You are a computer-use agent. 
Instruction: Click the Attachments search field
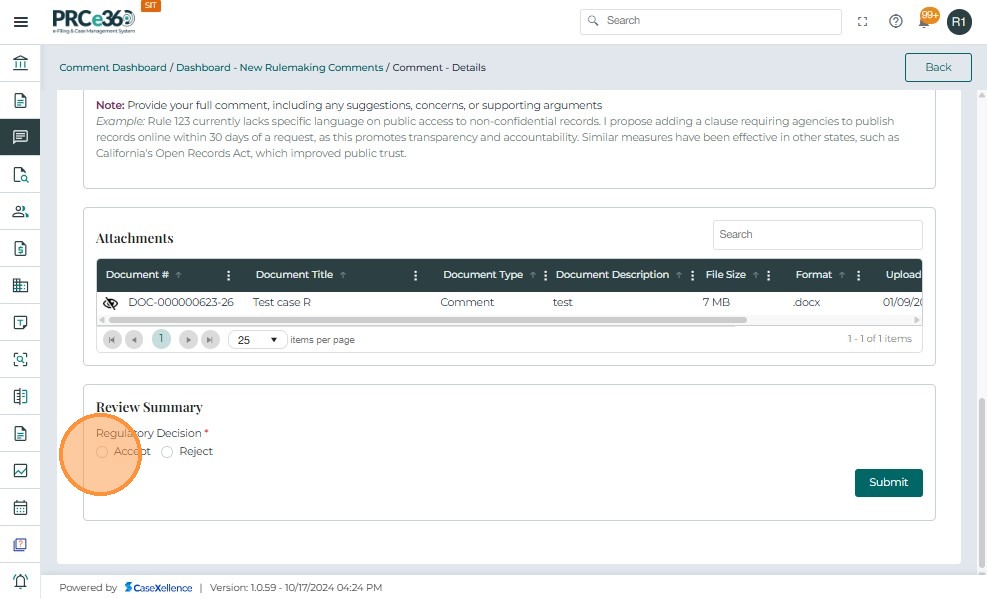point(817,234)
